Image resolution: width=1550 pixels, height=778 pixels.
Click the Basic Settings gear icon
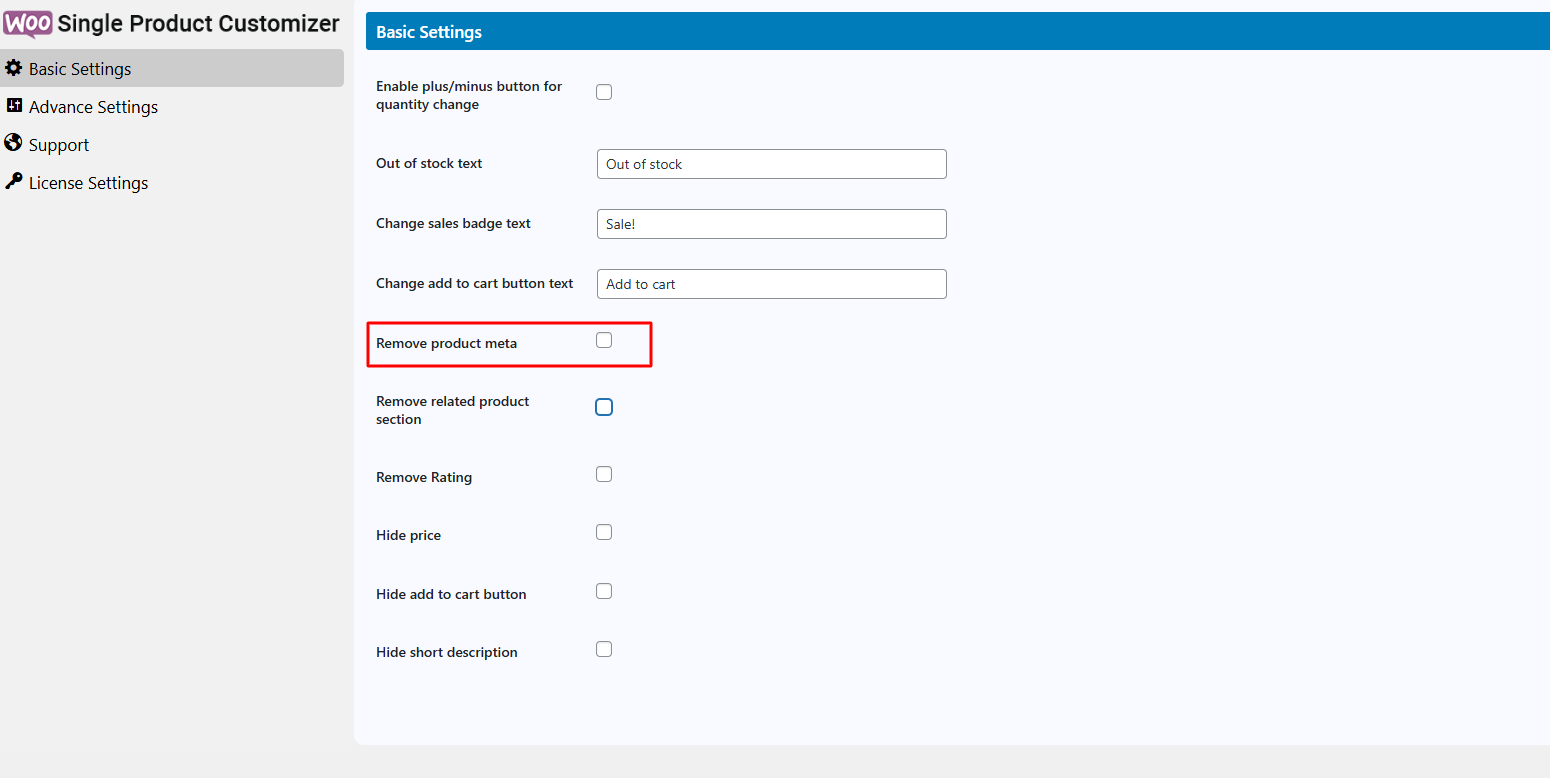coord(14,68)
